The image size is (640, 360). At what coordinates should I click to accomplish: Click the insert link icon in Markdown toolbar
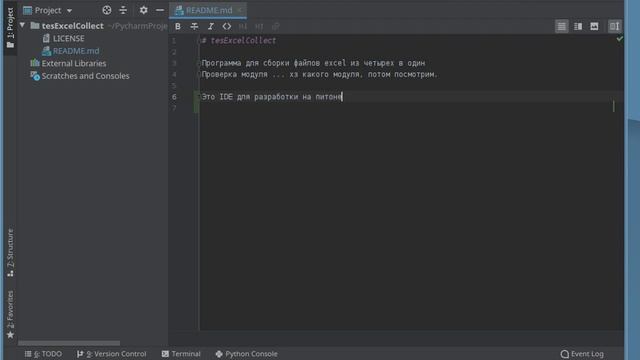(x=276, y=27)
